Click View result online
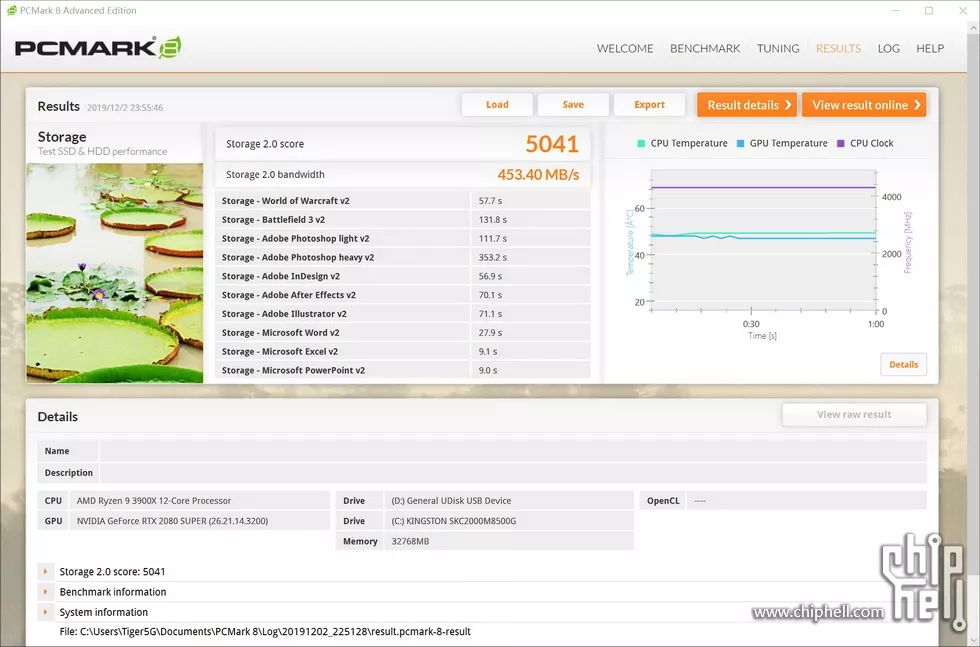Screen dimensions: 980x647 pyautogui.click(x=864, y=105)
